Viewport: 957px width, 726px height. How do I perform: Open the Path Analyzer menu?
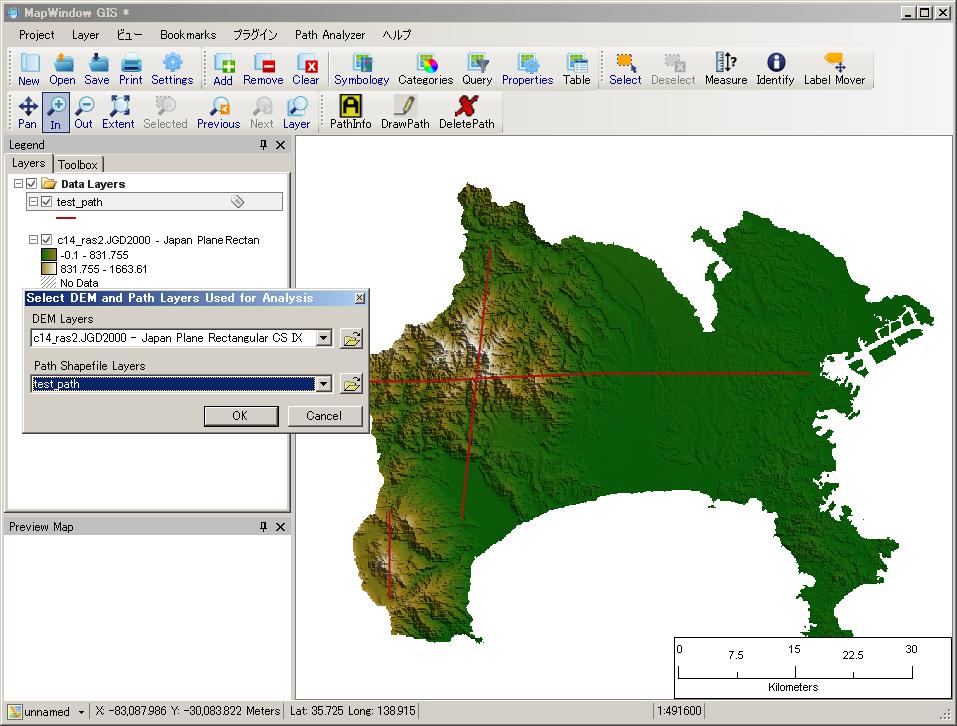click(329, 34)
